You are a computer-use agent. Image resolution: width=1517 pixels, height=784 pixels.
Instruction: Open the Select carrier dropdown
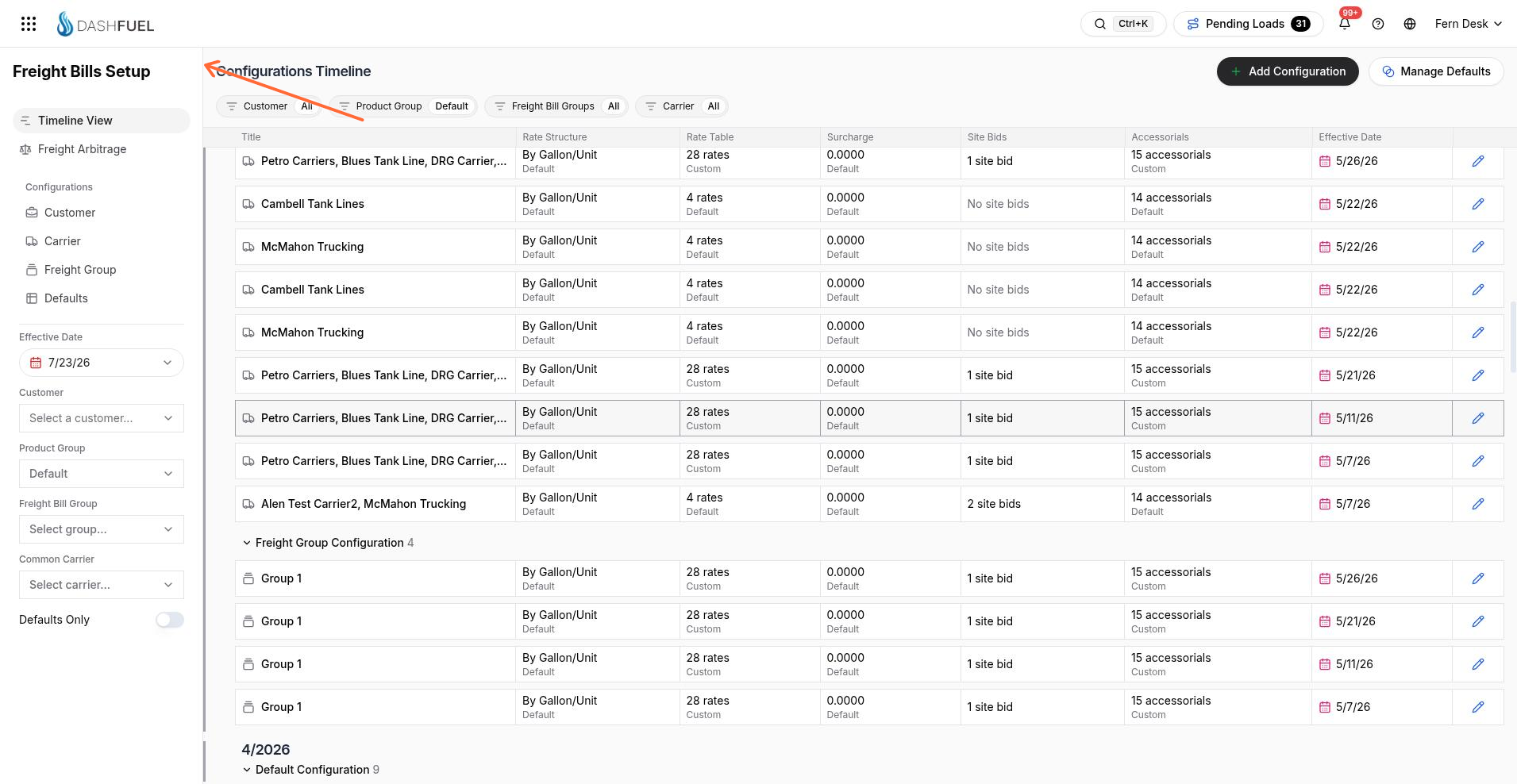tap(102, 585)
